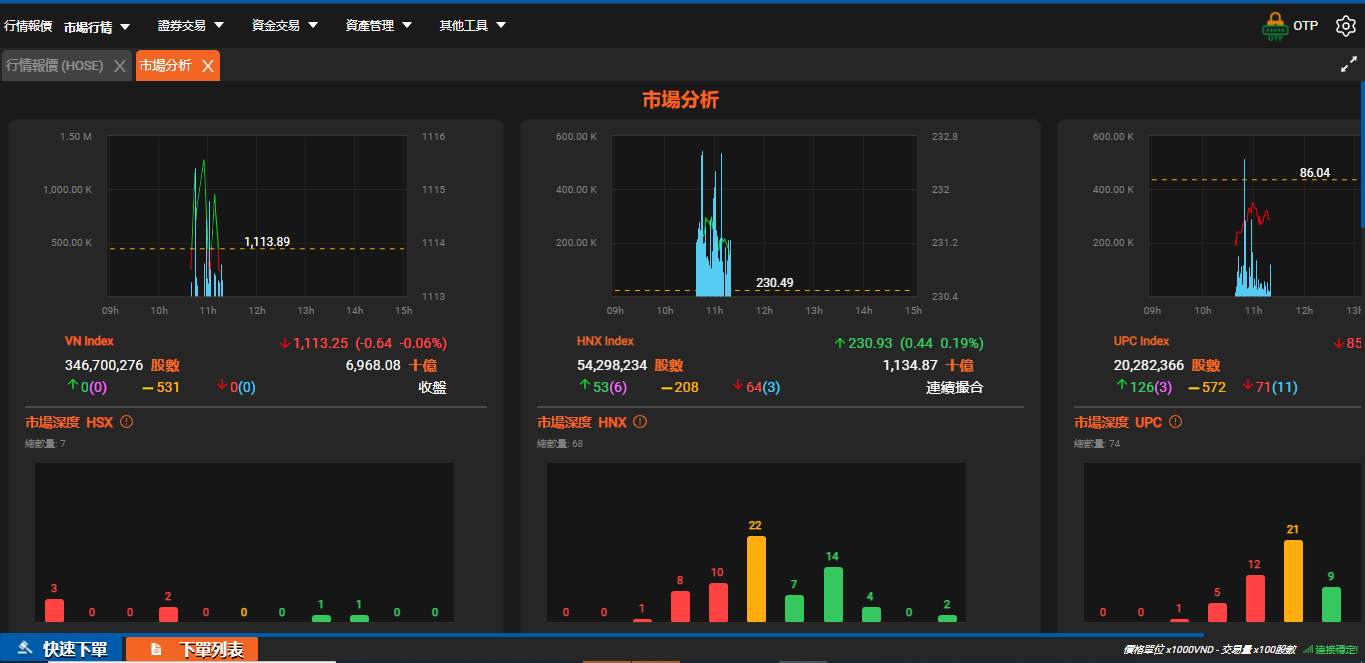This screenshot has width=1365, height=663.
Task: Click the VN Index label
Action: 89,341
